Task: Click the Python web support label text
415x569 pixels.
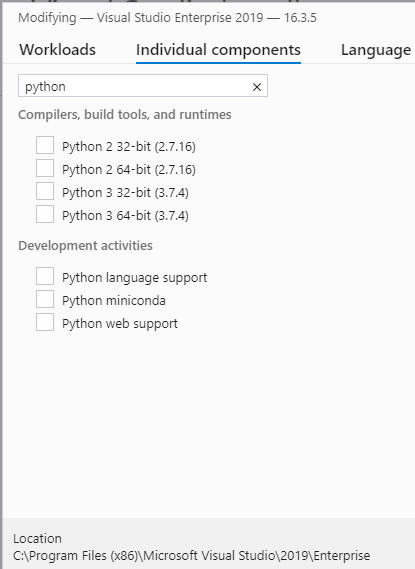Action: 120,324
